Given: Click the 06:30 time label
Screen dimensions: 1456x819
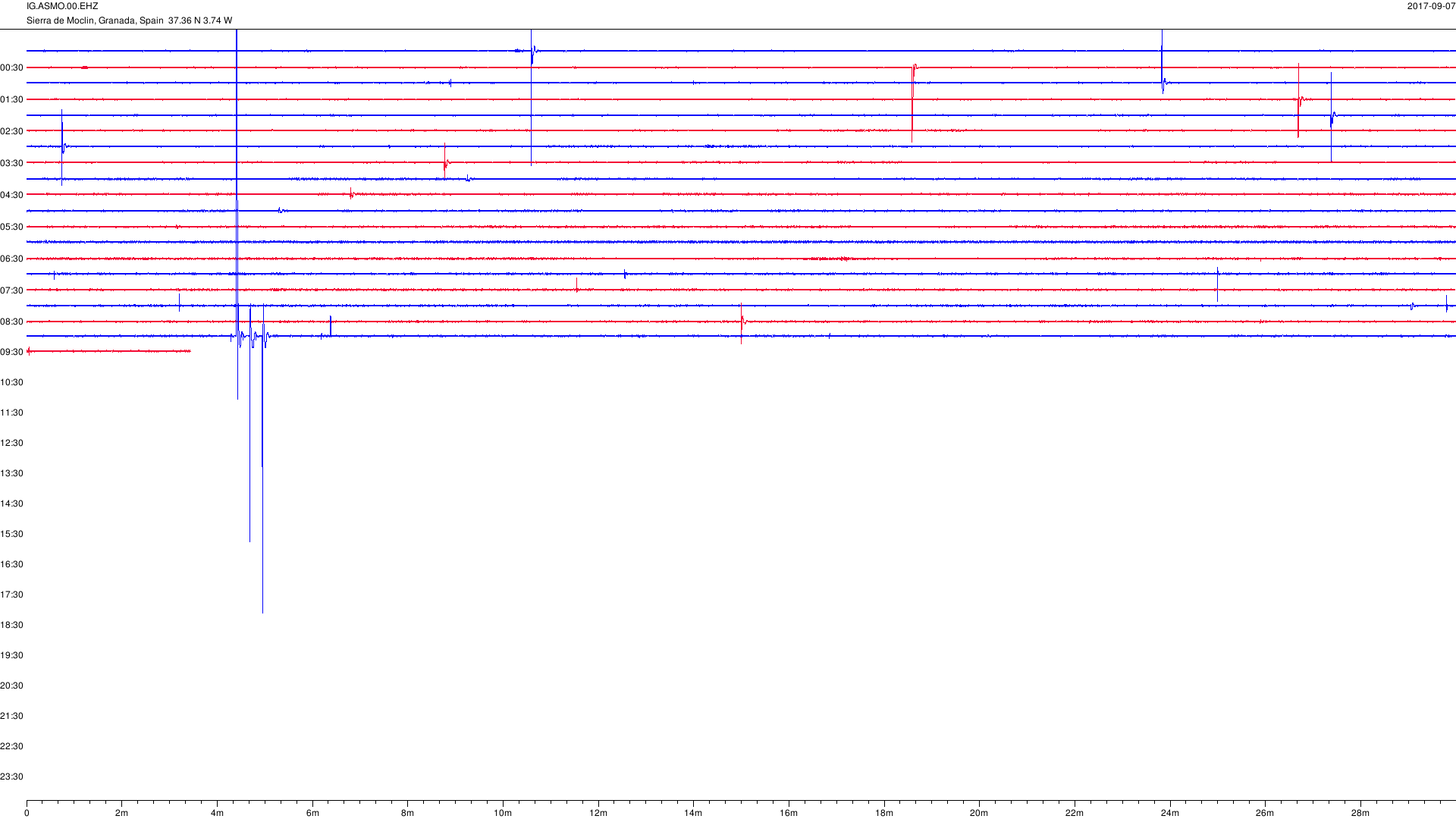Looking at the screenshot, I should point(12,259).
